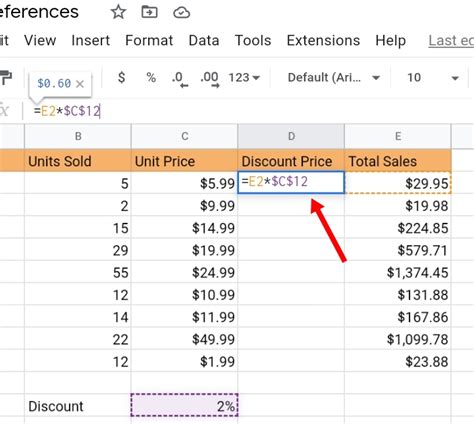Select the Units Sold cell with 15
The height and width of the screenshot is (424, 474).
point(78,228)
